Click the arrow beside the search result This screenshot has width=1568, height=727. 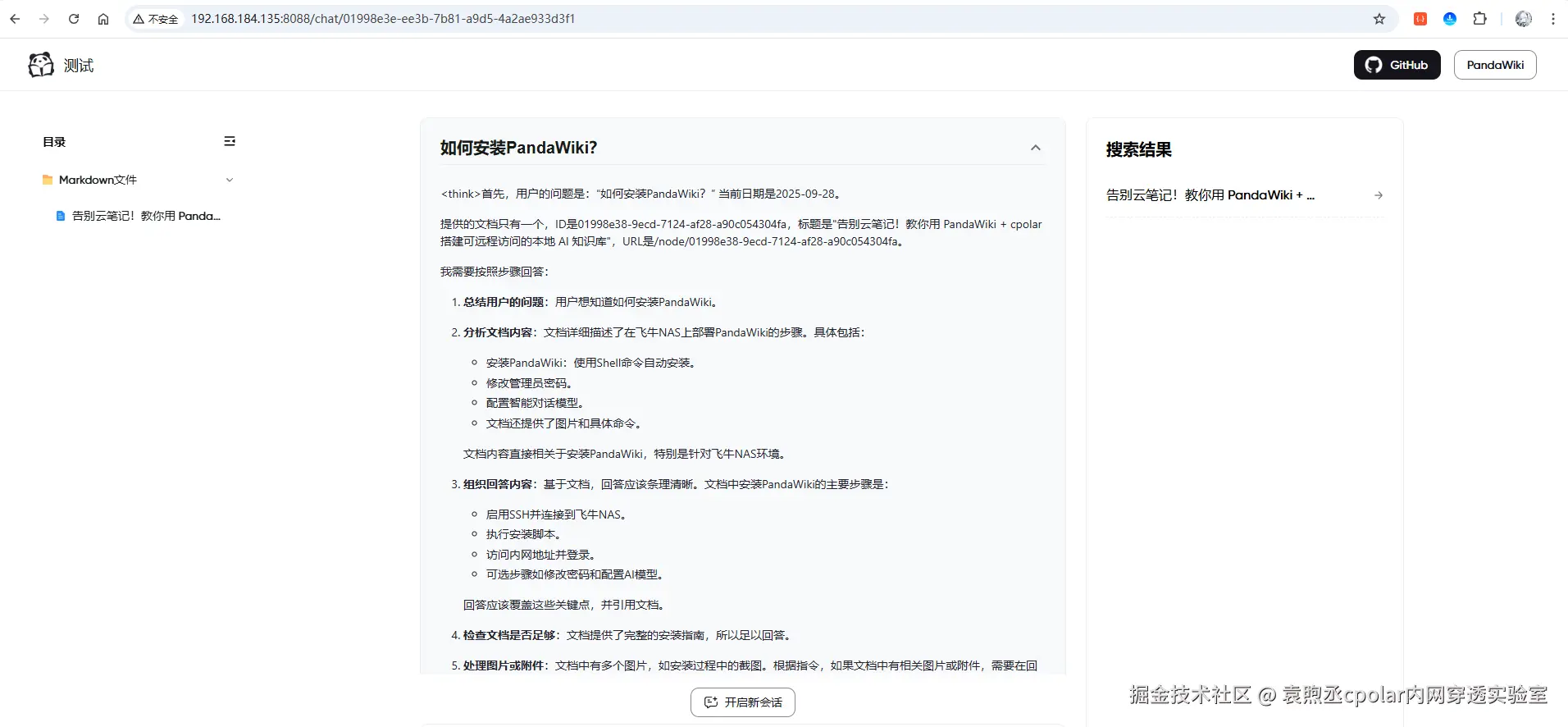(x=1379, y=195)
